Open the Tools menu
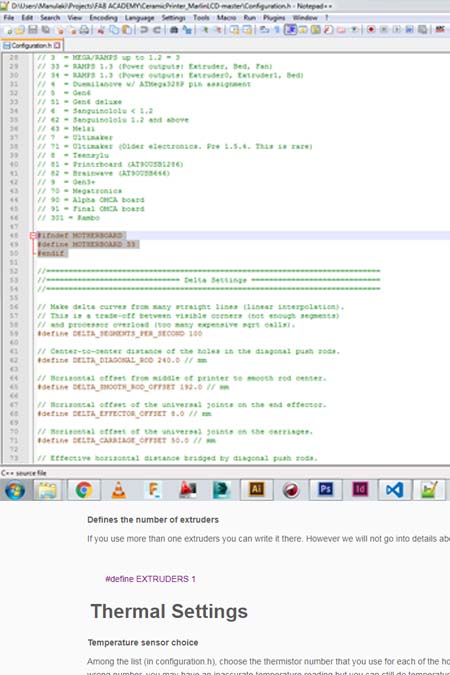This screenshot has width=450, height=675. tap(201, 18)
